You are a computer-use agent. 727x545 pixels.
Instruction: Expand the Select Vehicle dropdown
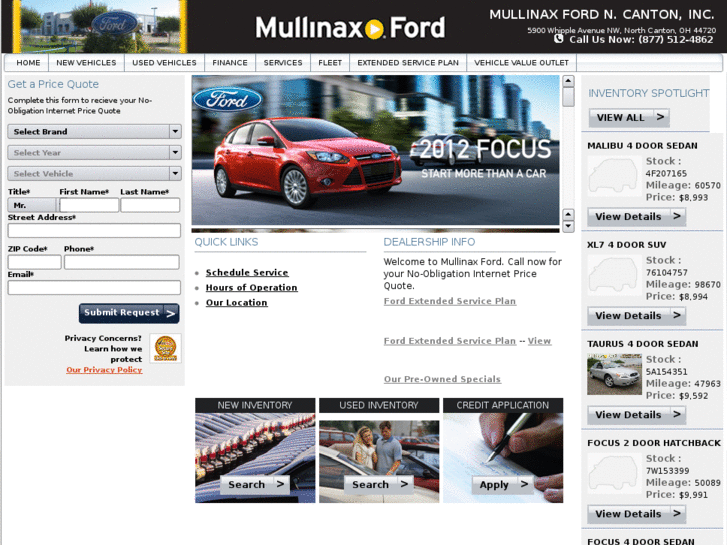click(94, 173)
